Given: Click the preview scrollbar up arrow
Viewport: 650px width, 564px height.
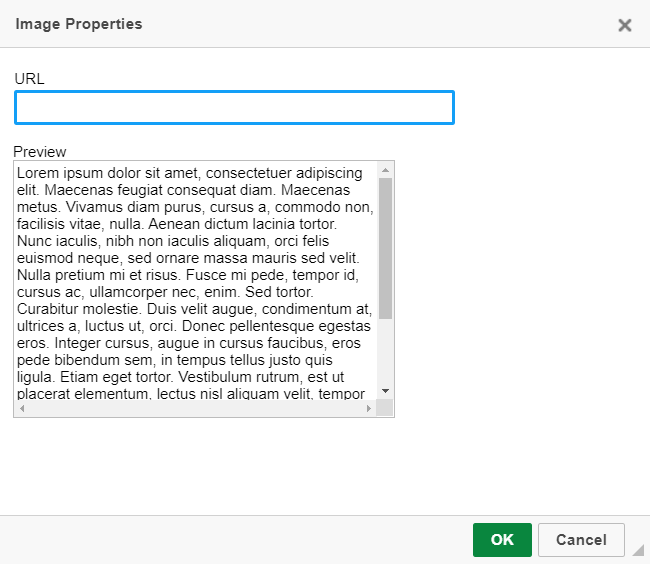Looking at the screenshot, I should [385, 170].
